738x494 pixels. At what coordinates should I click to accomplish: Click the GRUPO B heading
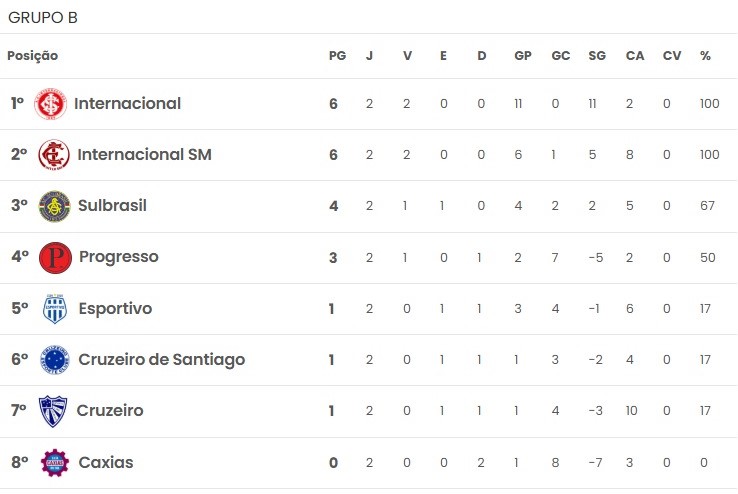(x=43, y=17)
